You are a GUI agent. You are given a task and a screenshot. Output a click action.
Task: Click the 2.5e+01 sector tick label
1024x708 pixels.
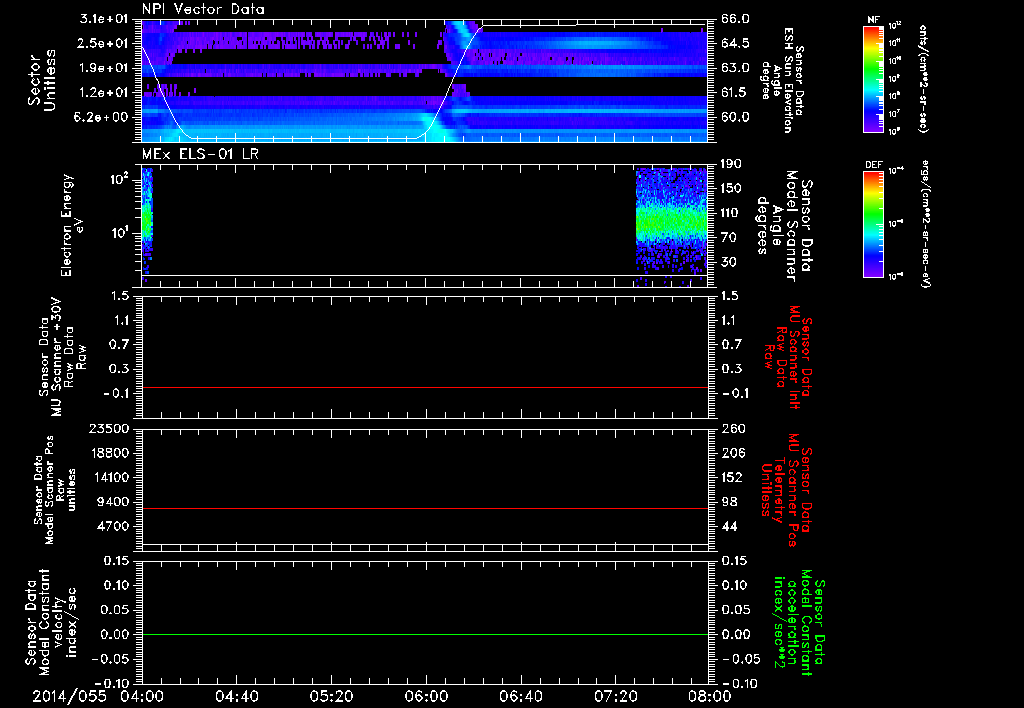click(x=105, y=43)
